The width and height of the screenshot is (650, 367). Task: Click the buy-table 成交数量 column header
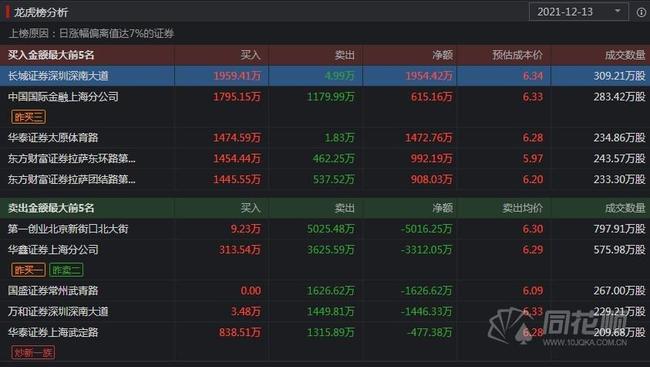[625, 55]
